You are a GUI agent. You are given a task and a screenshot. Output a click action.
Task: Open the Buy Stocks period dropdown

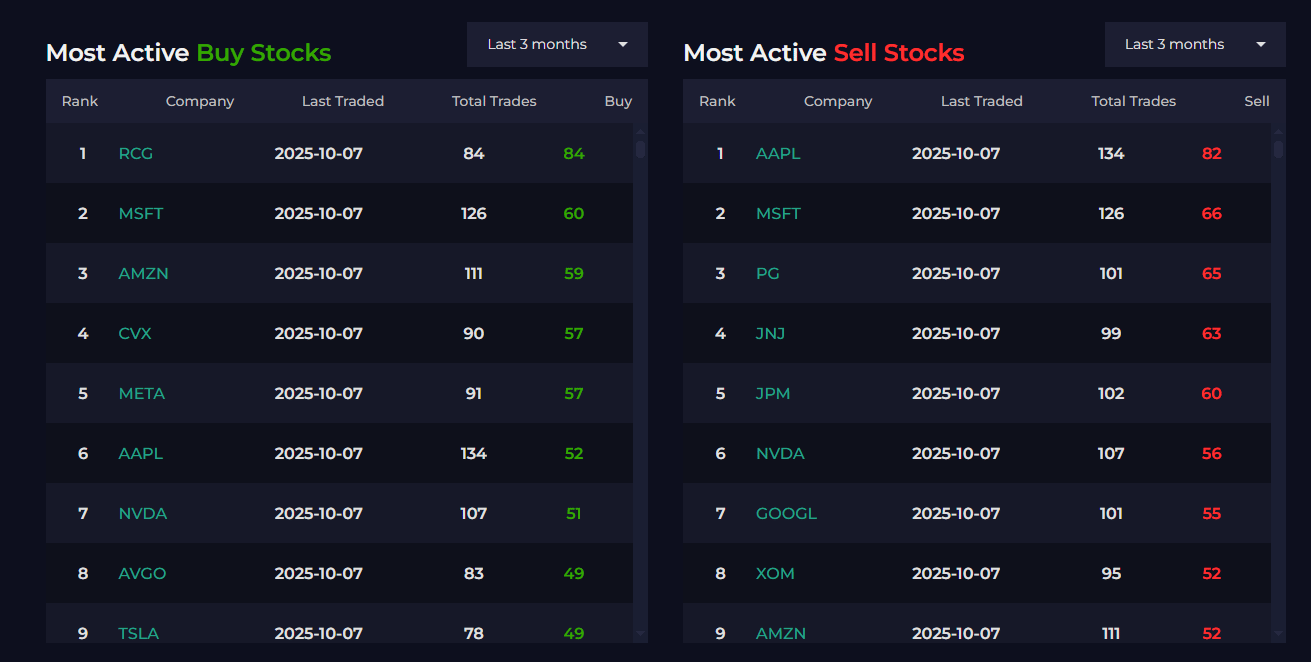click(557, 45)
